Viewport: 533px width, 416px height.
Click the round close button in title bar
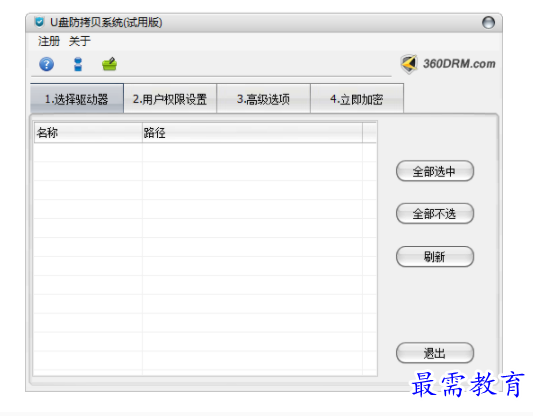point(488,22)
